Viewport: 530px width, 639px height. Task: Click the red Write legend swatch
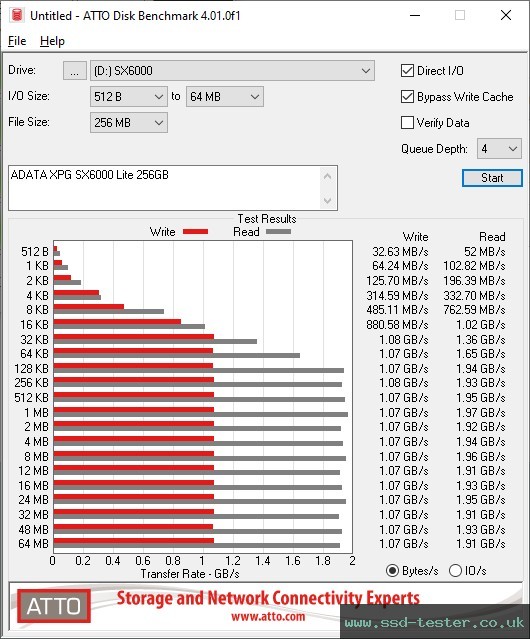coord(196,232)
